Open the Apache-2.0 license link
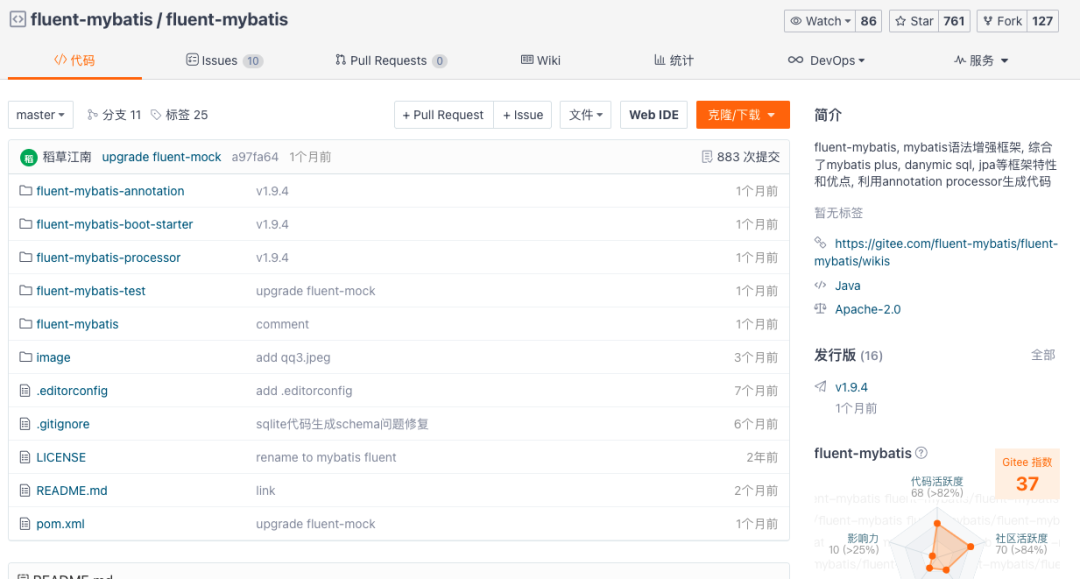This screenshot has width=1080, height=579. tap(868, 309)
